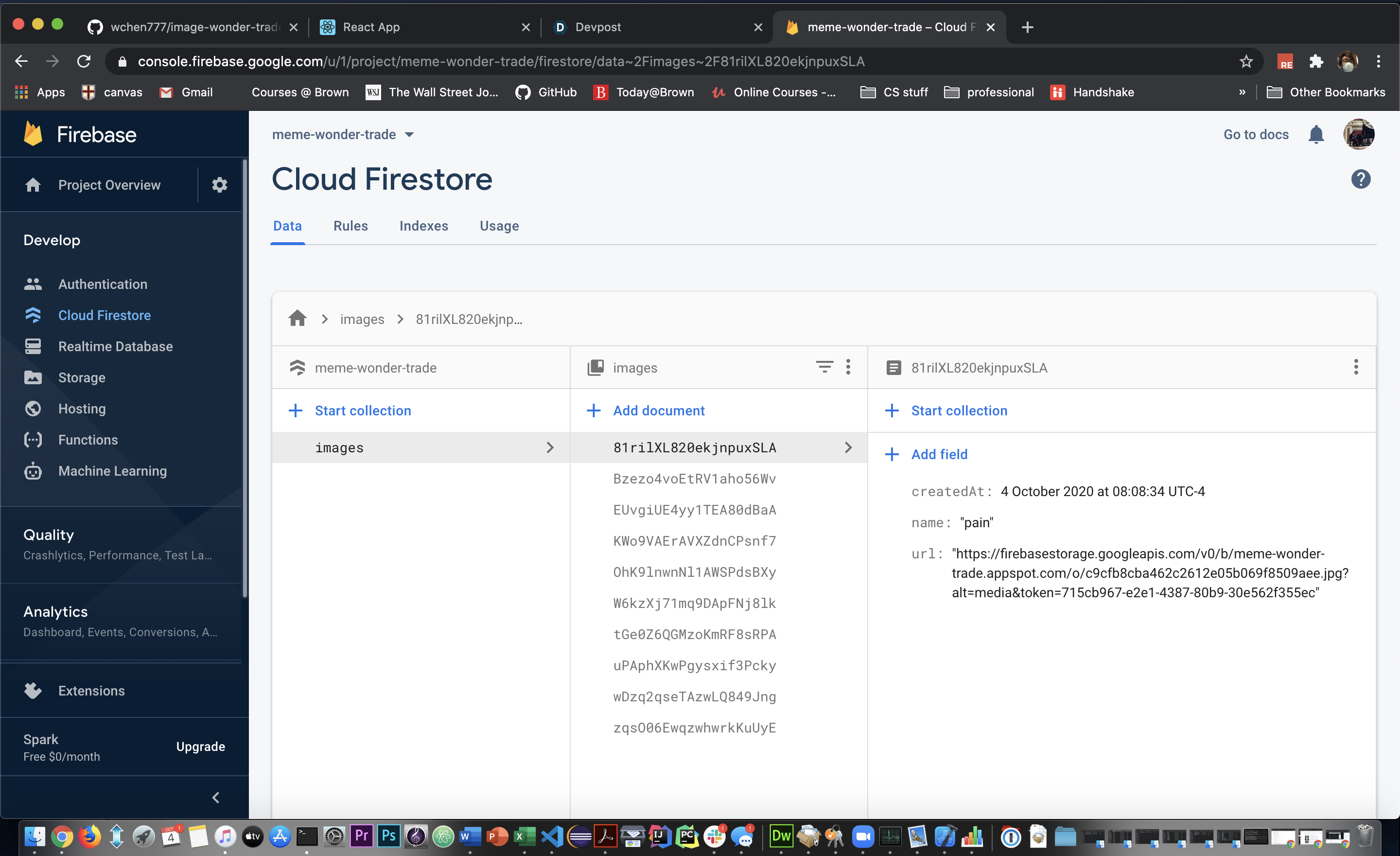Open the Go to docs link

point(1256,135)
